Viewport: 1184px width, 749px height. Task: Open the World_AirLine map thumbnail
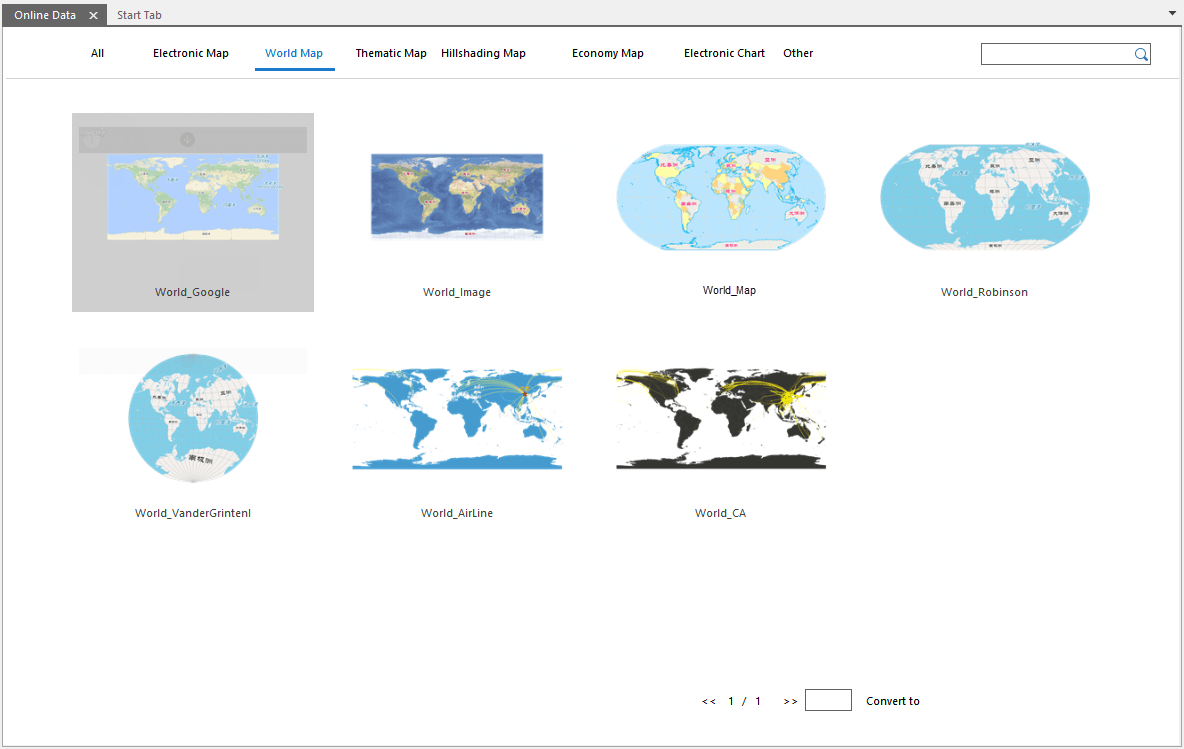(x=457, y=419)
